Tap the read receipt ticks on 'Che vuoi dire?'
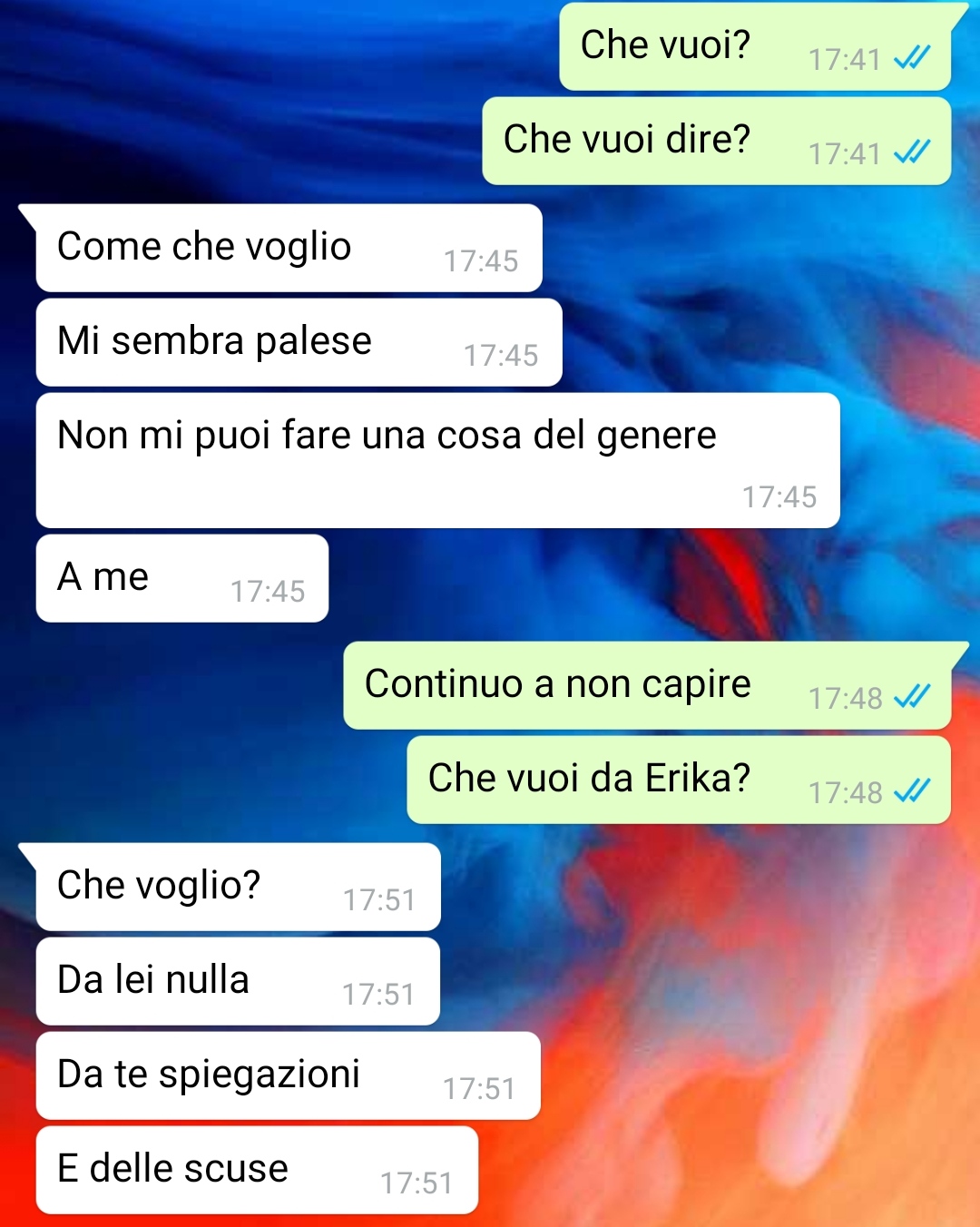The height and width of the screenshot is (1227, 980). tap(912, 153)
